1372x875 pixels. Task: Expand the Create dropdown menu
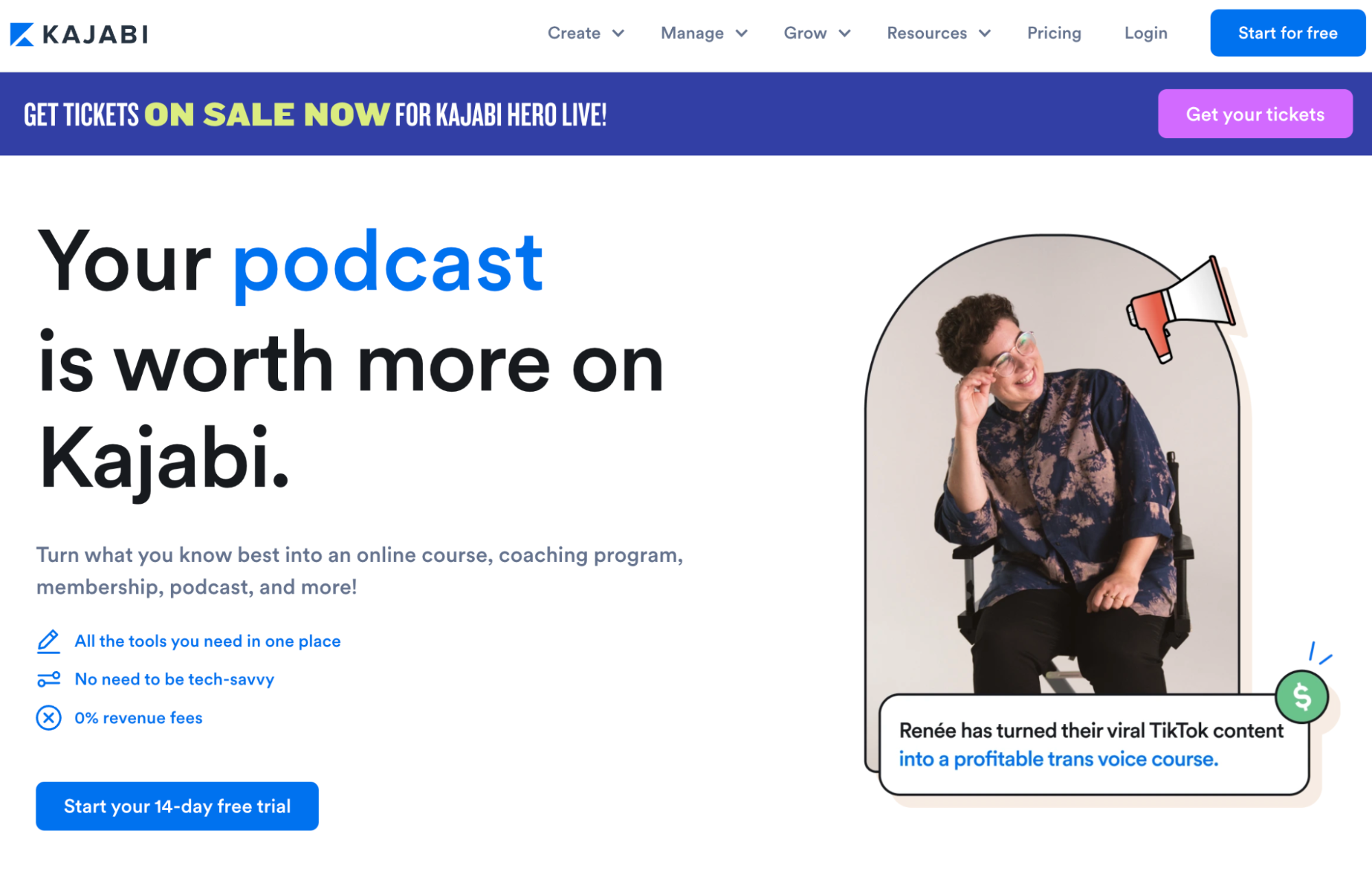coord(584,33)
